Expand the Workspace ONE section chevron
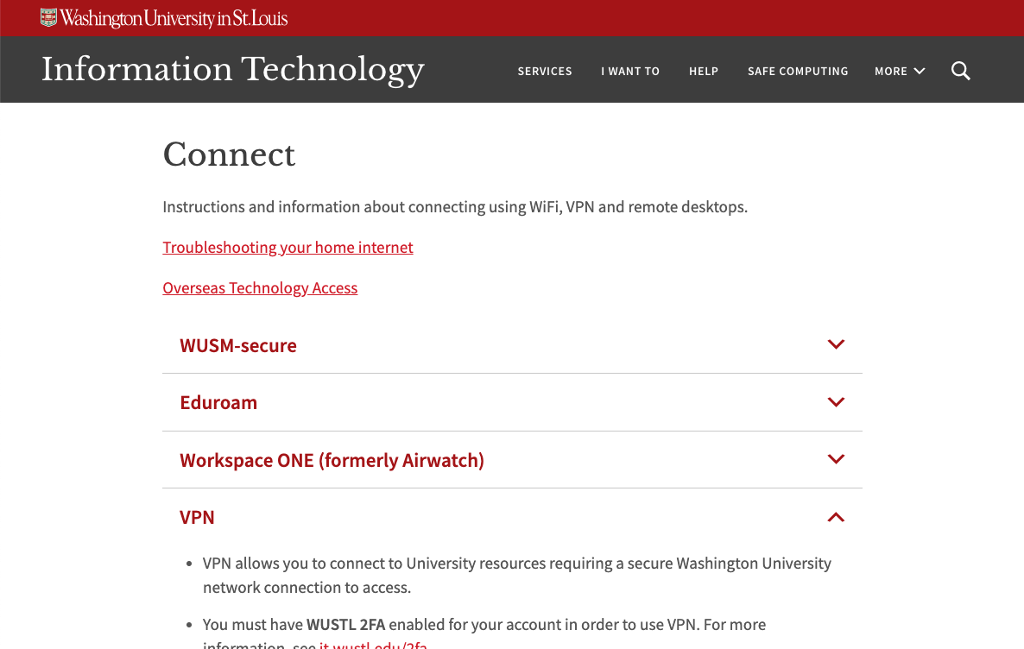Screen dimensions: 1024x649 [836, 459]
